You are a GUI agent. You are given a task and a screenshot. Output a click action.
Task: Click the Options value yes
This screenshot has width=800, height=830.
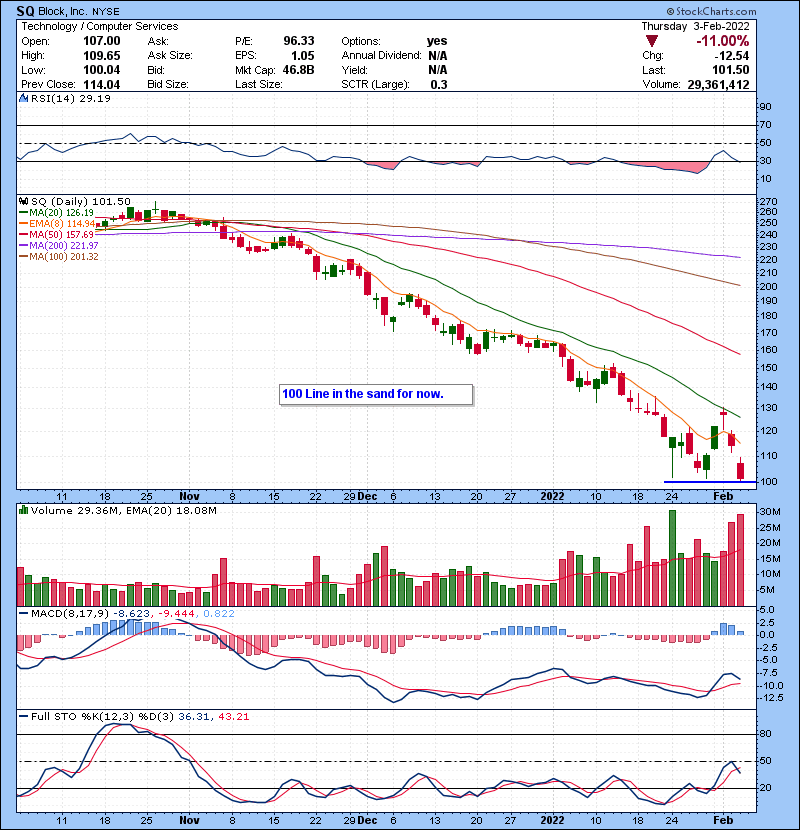pyautogui.click(x=437, y=41)
